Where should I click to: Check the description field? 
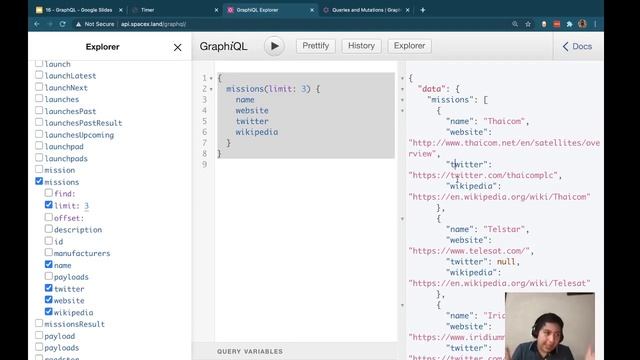point(49,229)
